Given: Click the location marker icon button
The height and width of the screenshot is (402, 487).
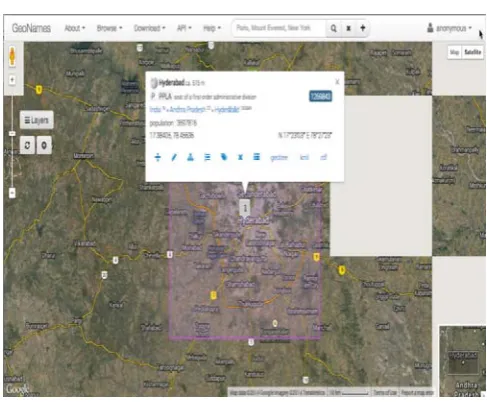Looking at the screenshot, I should point(44,145).
